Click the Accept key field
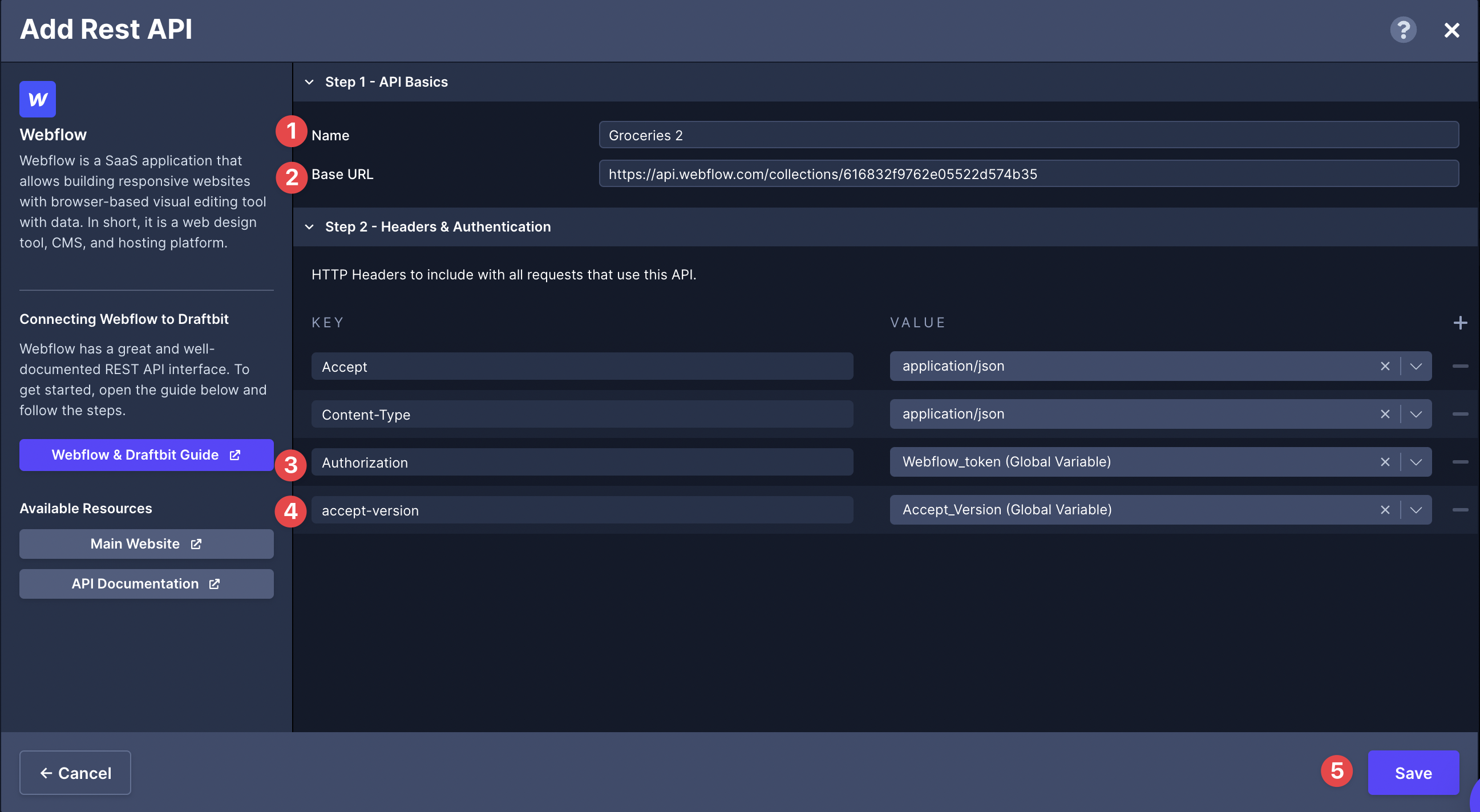 coord(582,367)
